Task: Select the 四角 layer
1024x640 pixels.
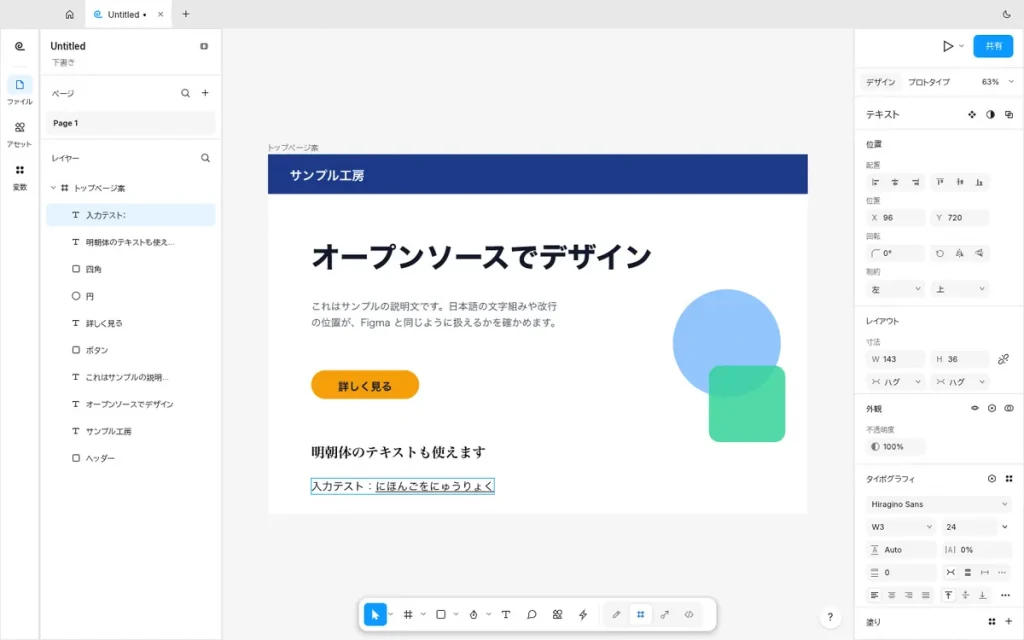Action: pyautogui.click(x=131, y=269)
